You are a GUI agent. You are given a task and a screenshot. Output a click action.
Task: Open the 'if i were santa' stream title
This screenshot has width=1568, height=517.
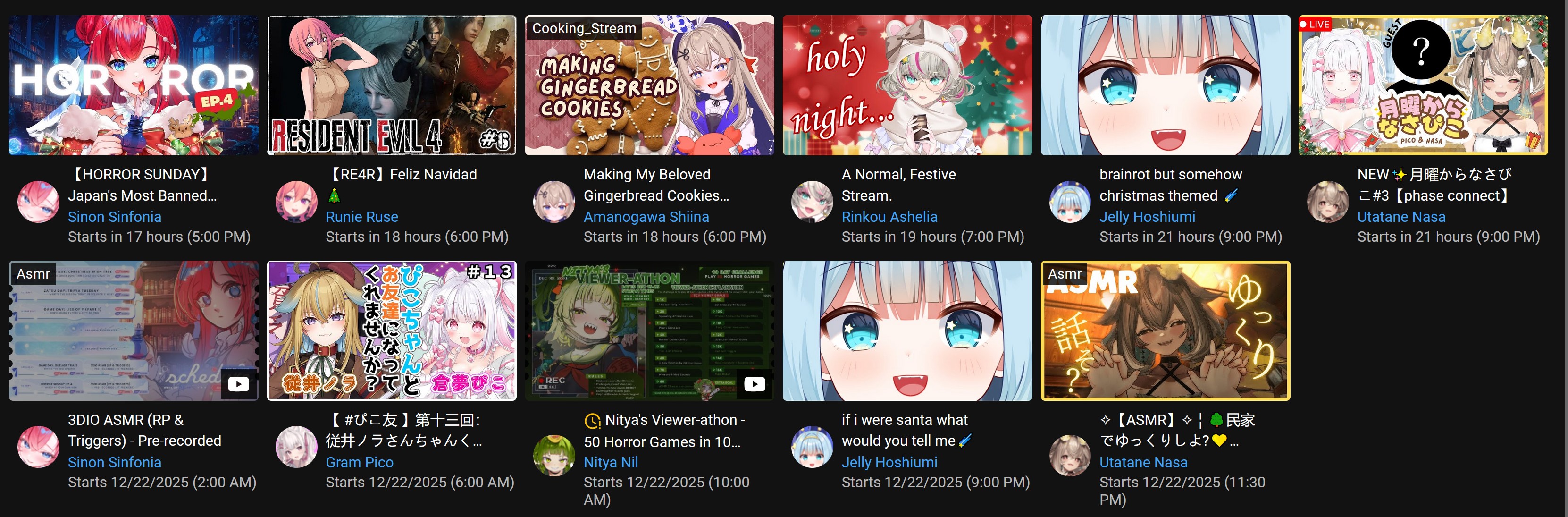tap(907, 430)
